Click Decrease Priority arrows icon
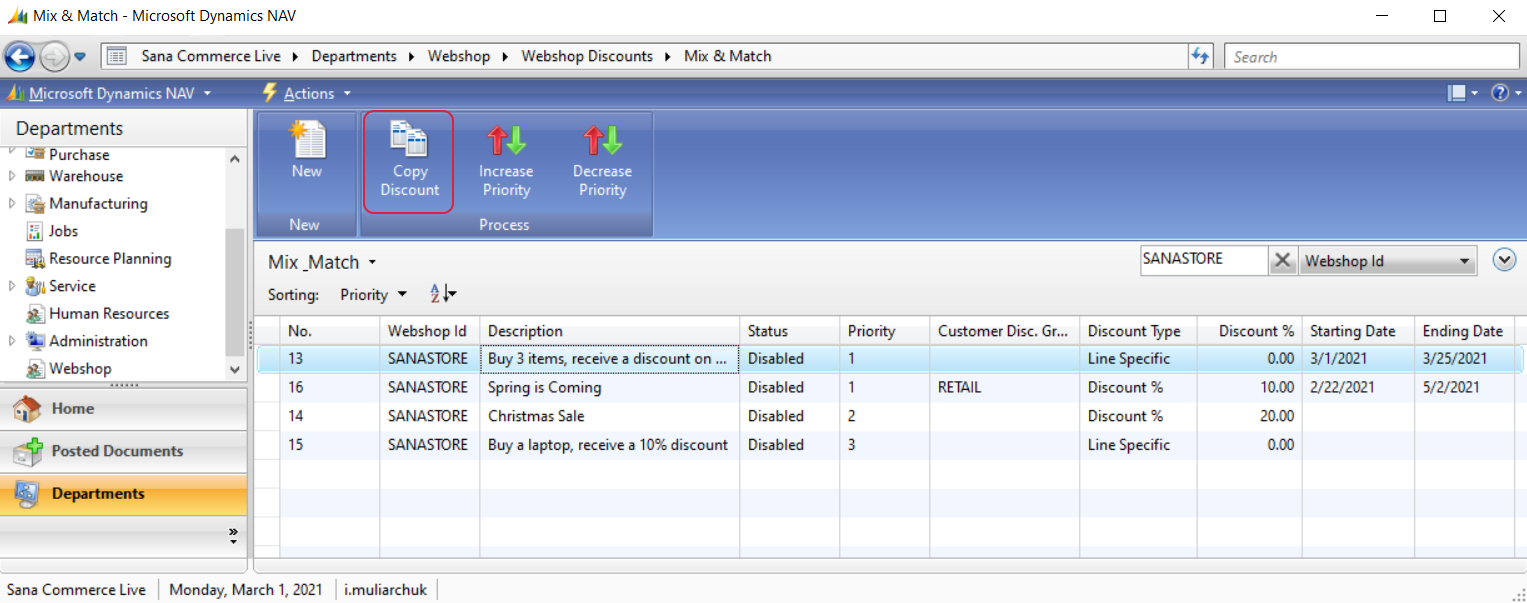This screenshot has height=603, width=1527. point(602,140)
